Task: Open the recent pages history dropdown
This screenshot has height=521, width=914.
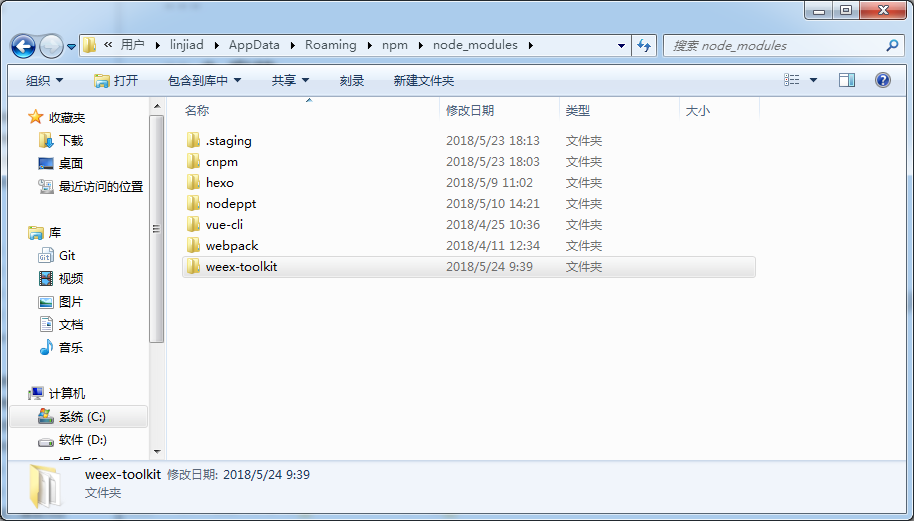Action: click(x=72, y=47)
